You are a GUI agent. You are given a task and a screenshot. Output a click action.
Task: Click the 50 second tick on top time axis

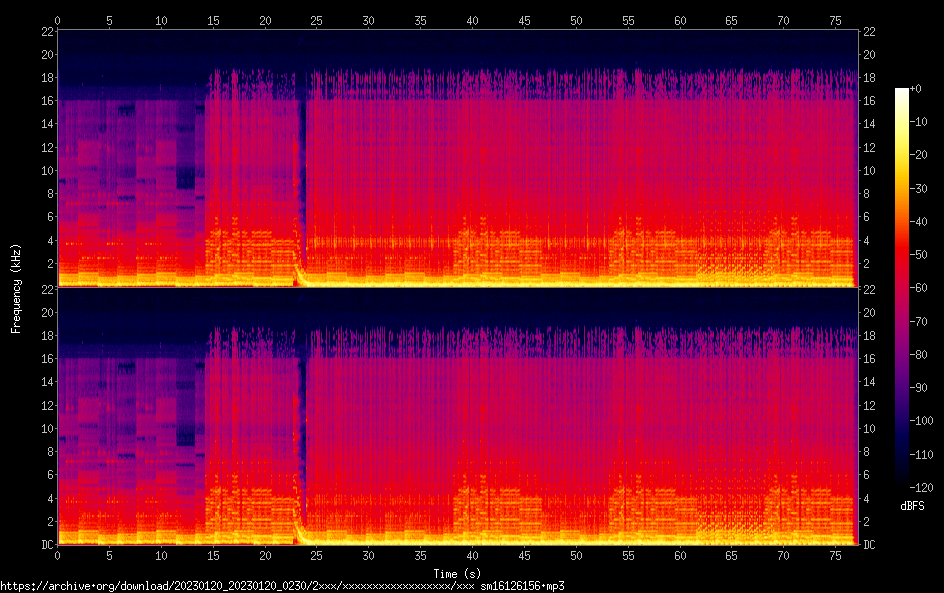(x=576, y=20)
